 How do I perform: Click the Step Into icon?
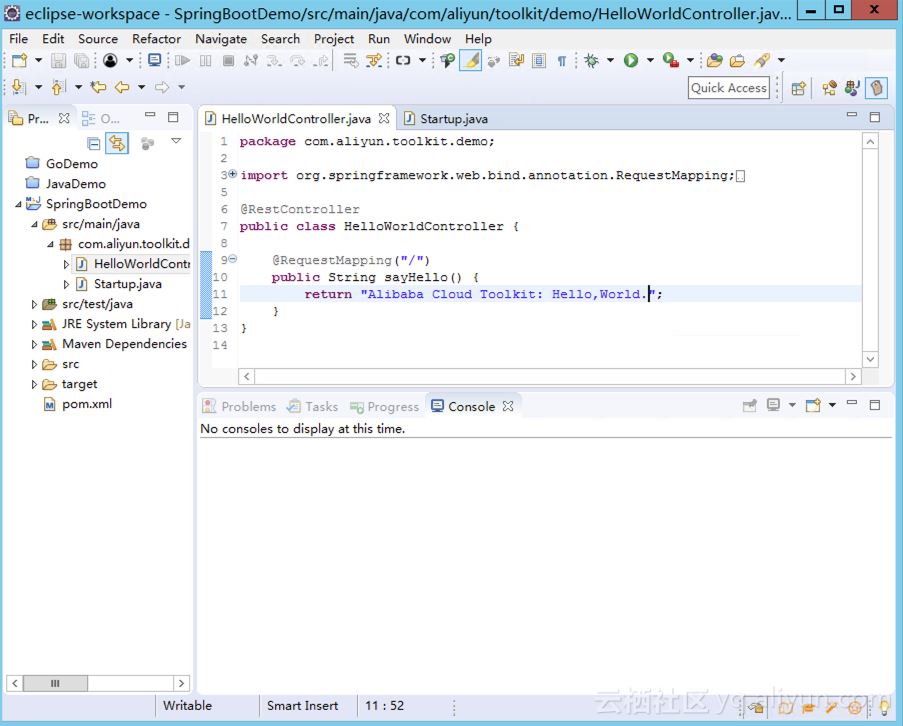click(x=274, y=60)
